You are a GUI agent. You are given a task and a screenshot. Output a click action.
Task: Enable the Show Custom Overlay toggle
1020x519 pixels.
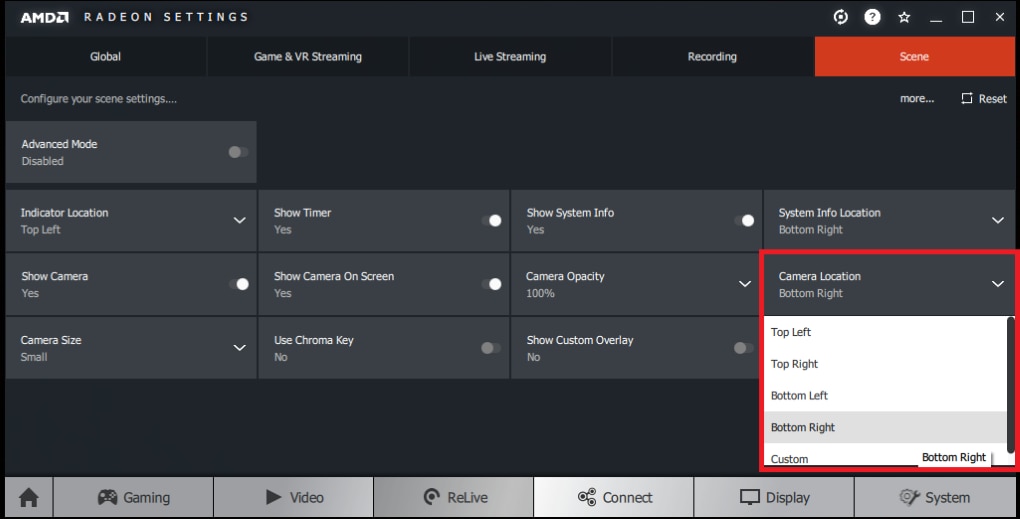[744, 348]
